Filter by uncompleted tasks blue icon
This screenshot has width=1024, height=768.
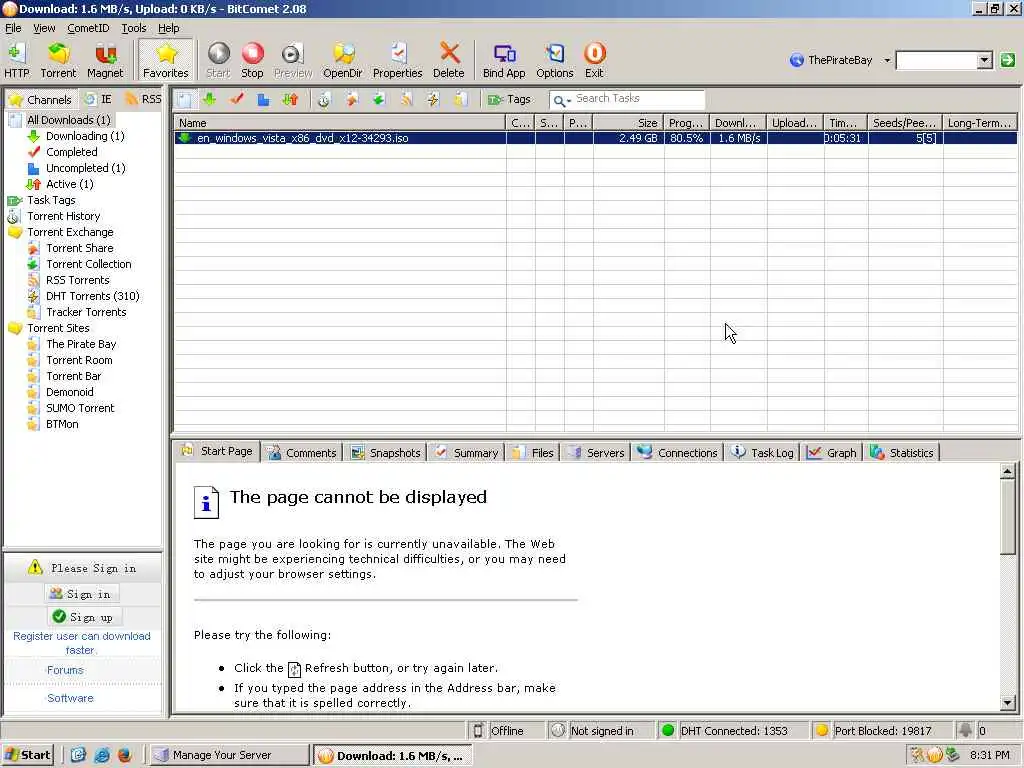(x=263, y=99)
